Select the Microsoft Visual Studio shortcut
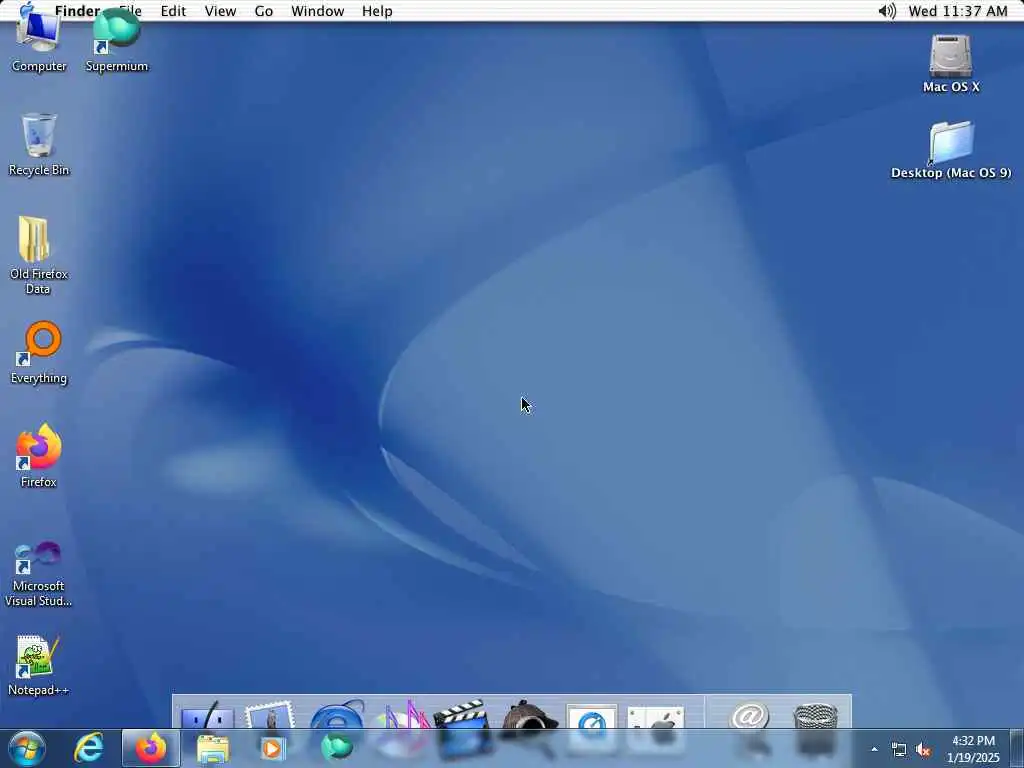The height and width of the screenshot is (768, 1024). coord(39,574)
